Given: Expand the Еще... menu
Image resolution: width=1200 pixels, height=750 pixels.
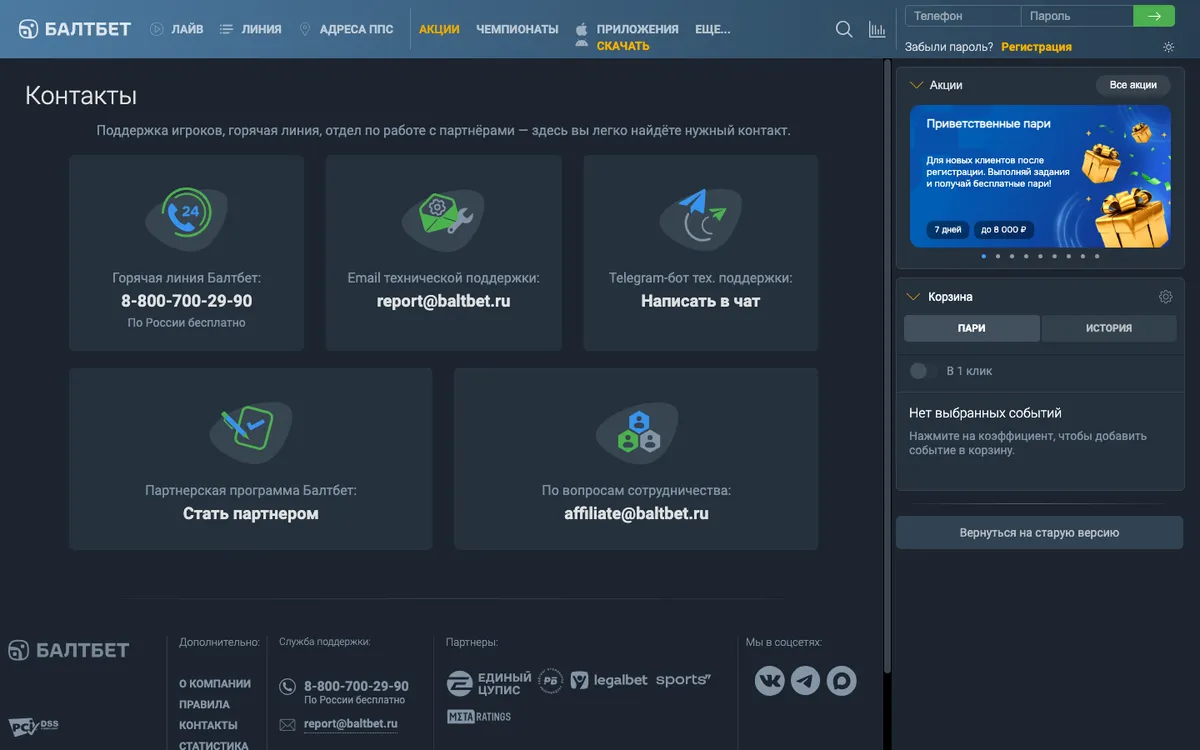Looking at the screenshot, I should tap(712, 29).
